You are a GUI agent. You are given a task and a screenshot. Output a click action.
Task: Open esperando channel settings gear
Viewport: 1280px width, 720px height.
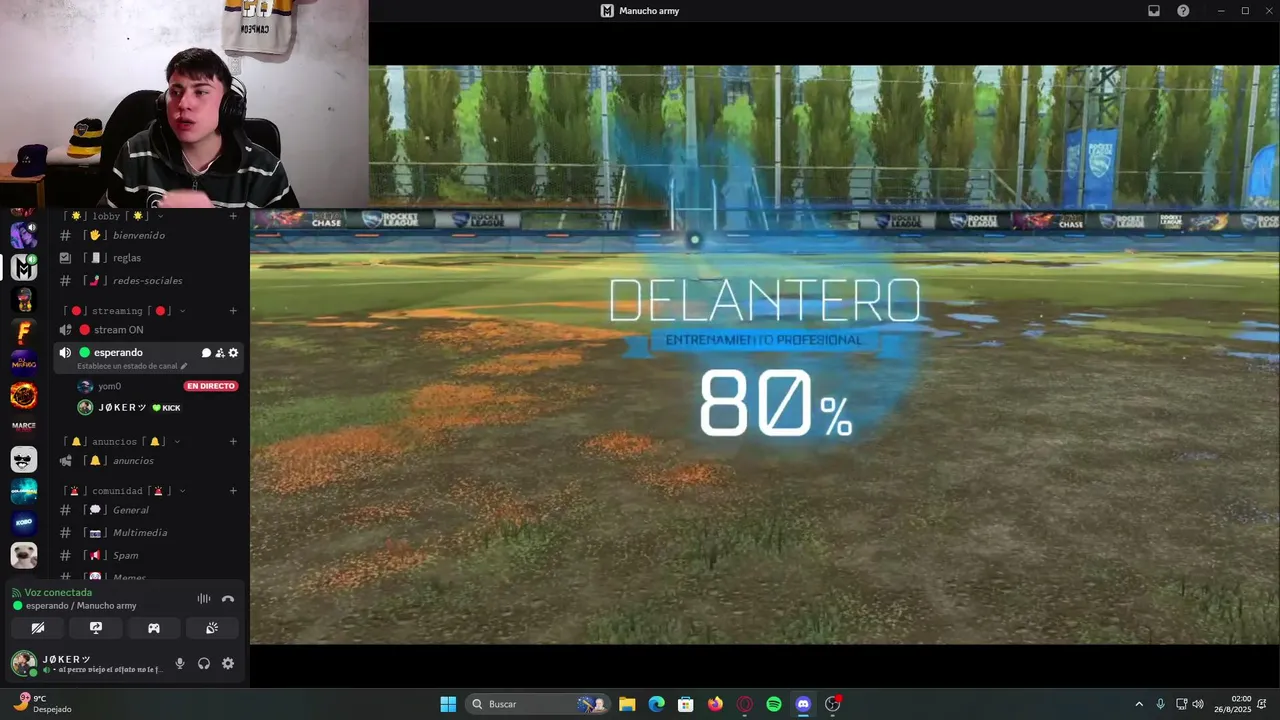[233, 353]
